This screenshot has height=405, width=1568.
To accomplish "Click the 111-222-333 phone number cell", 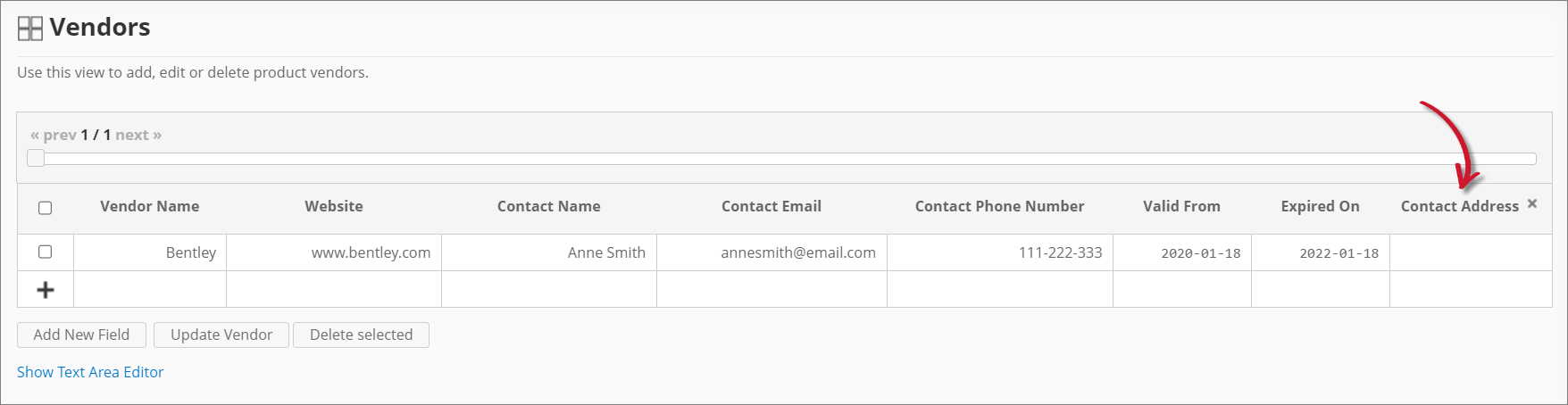I will point(1060,252).
